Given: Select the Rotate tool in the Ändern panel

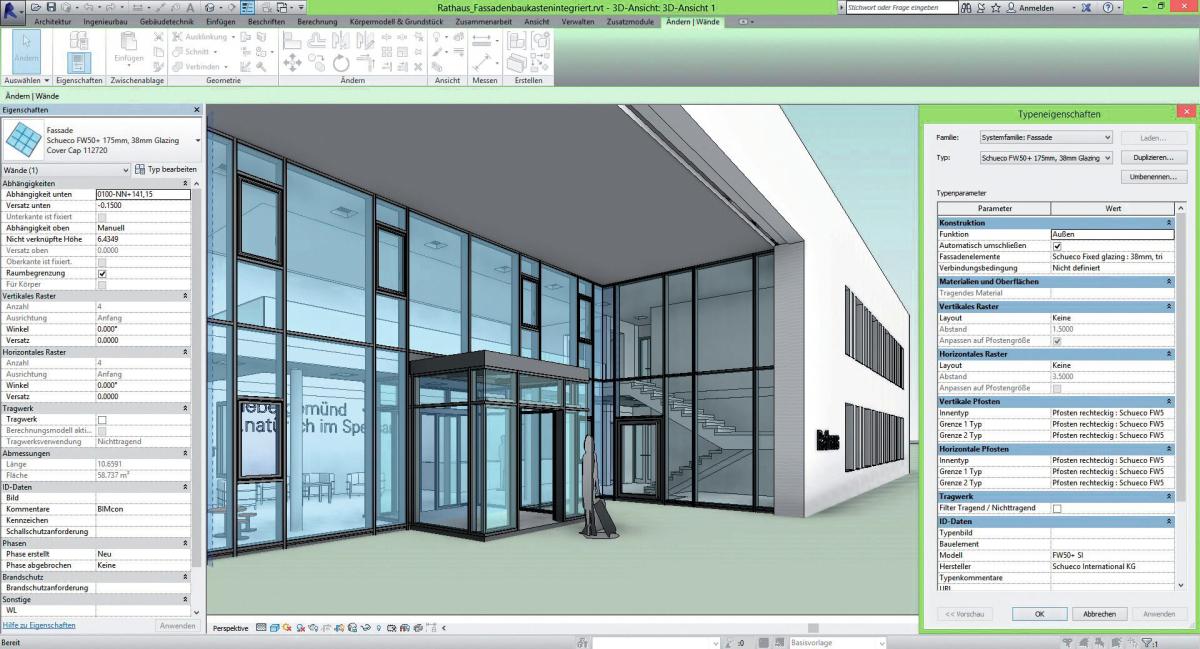Looking at the screenshot, I should 341,63.
